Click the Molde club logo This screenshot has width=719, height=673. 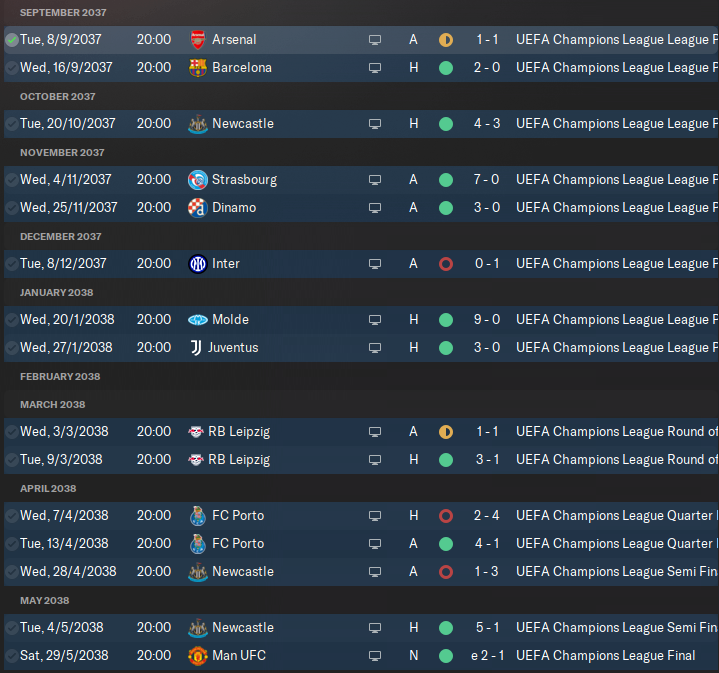(198, 320)
